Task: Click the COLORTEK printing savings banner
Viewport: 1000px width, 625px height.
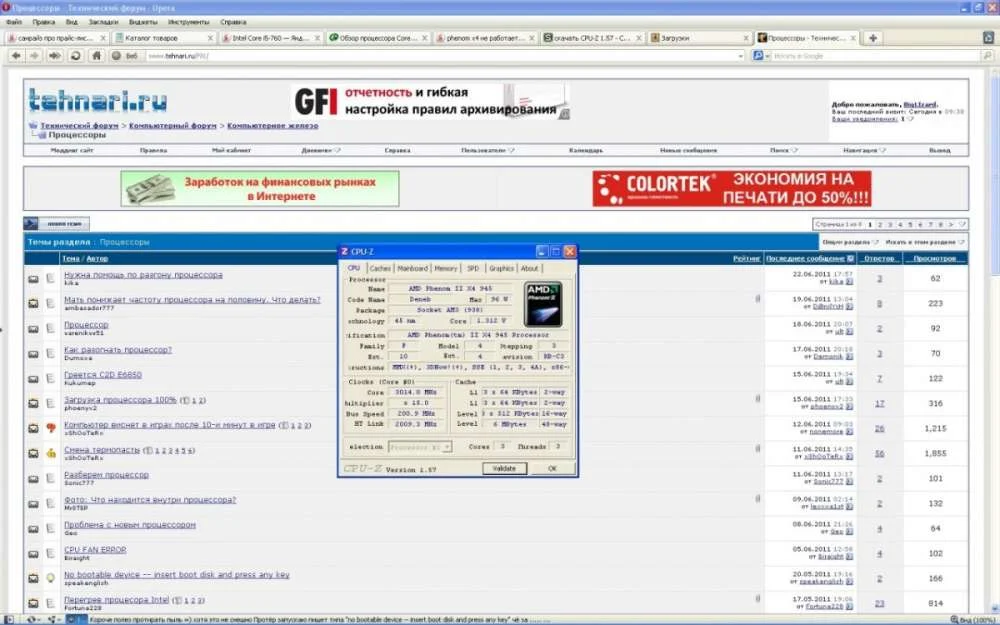Action: [732, 188]
